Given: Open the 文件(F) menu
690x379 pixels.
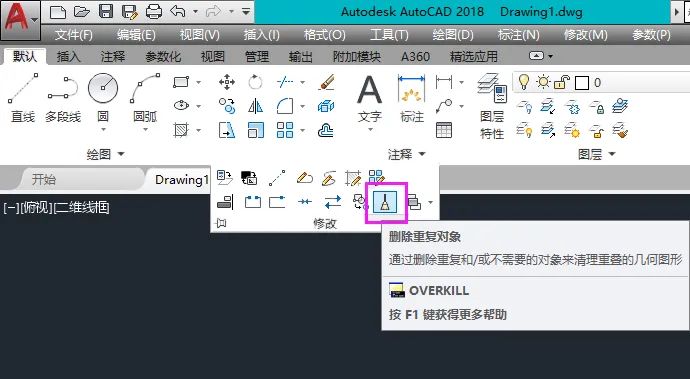Looking at the screenshot, I should click(x=73, y=35).
